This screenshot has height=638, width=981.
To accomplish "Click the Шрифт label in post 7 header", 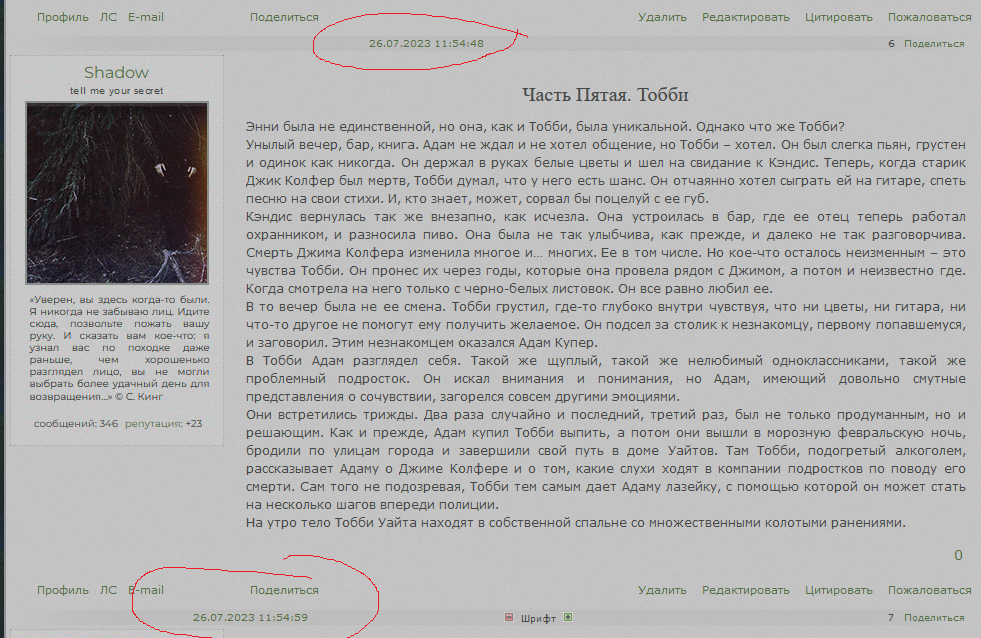I will 538,618.
